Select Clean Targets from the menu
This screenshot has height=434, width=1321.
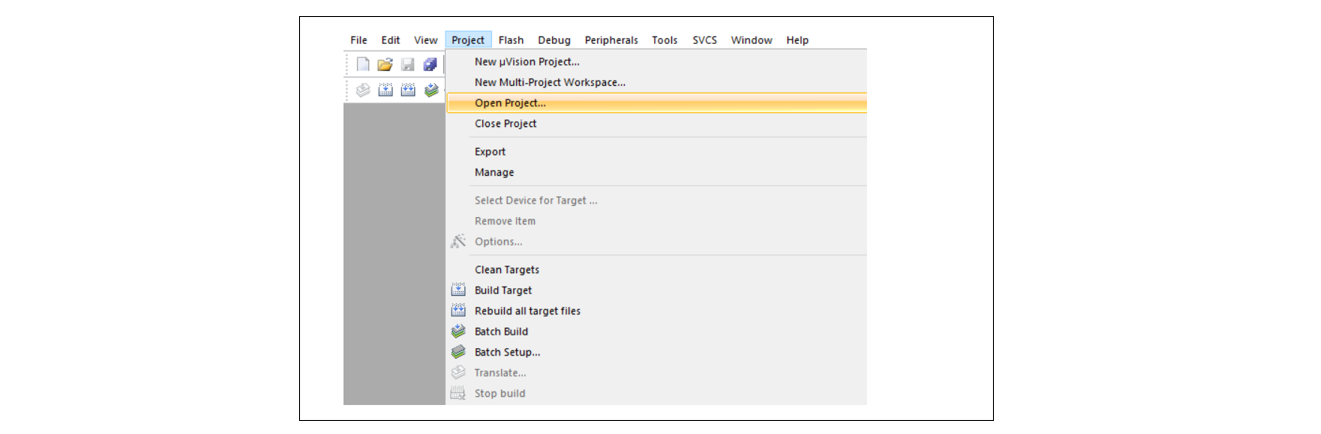pyautogui.click(x=506, y=270)
